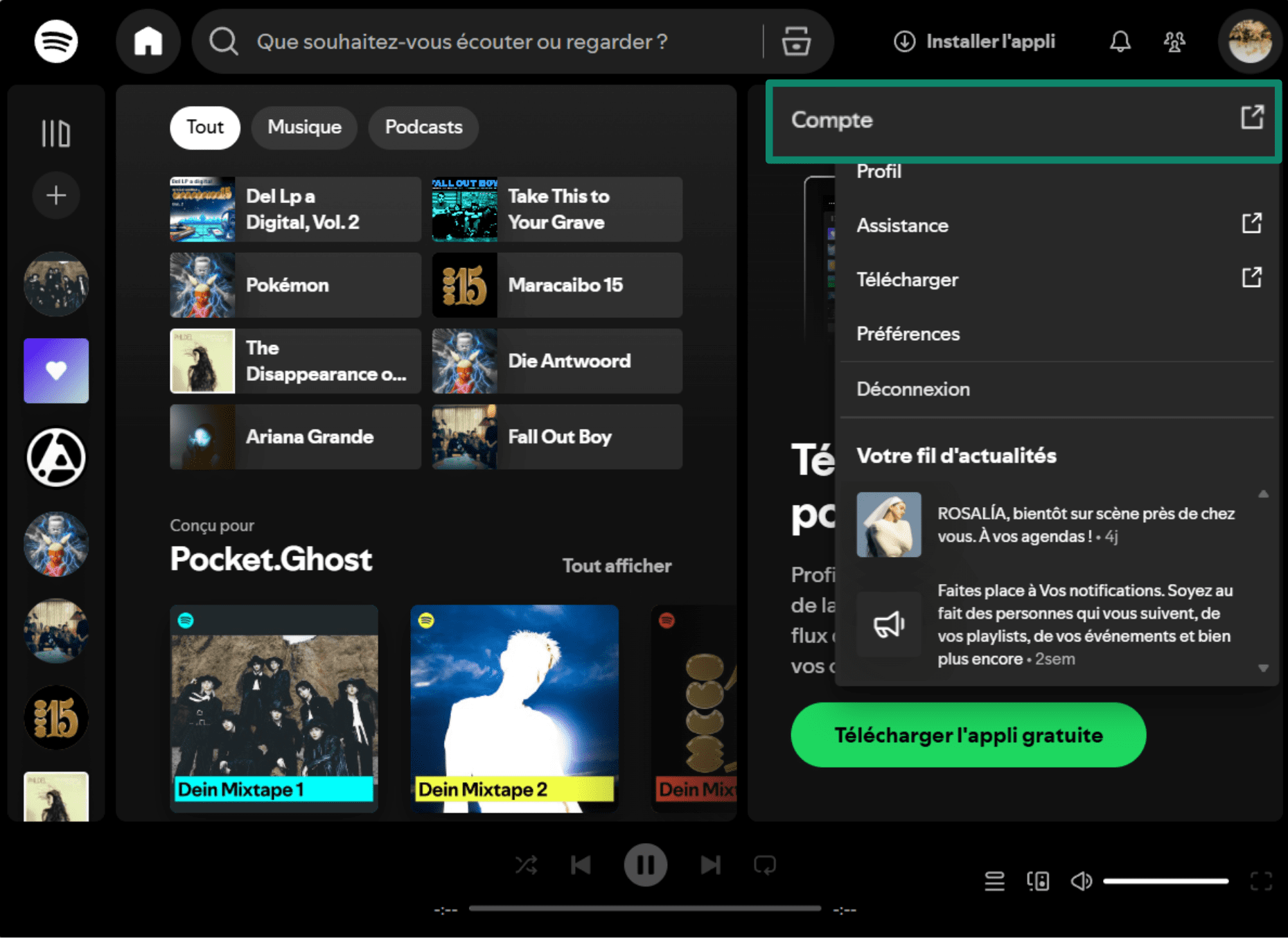Image resolution: width=1288 pixels, height=938 pixels.
Task: Open the notifications bell icon
Action: pos(1120,42)
